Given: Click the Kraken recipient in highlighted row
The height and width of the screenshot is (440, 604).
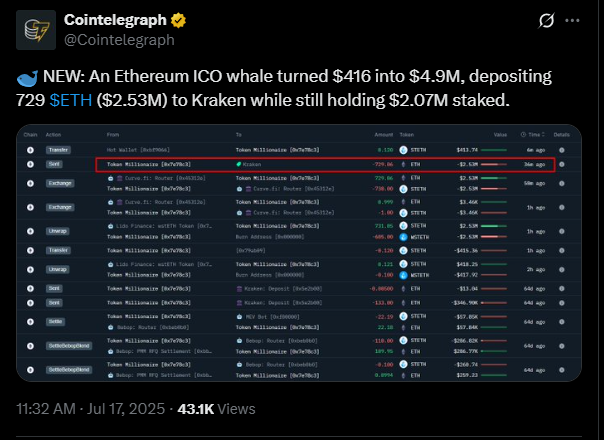Looking at the screenshot, I should tap(248, 164).
